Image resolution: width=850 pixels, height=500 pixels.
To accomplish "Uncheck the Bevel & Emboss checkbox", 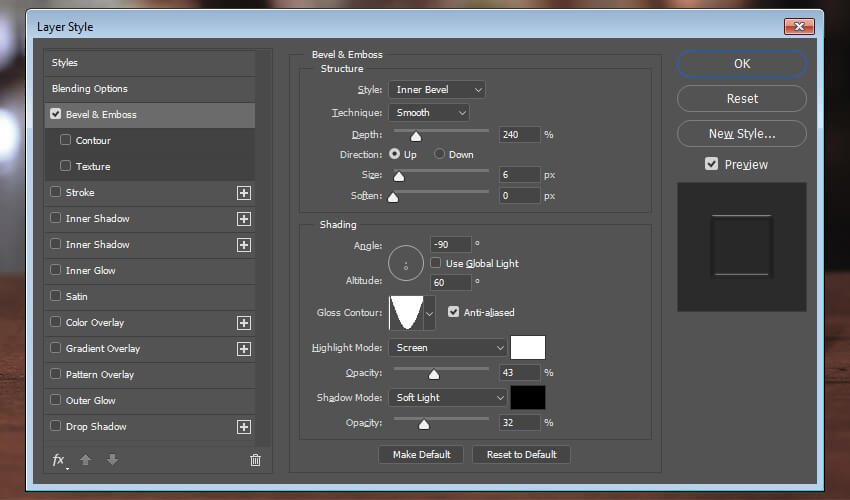I will (x=55, y=114).
